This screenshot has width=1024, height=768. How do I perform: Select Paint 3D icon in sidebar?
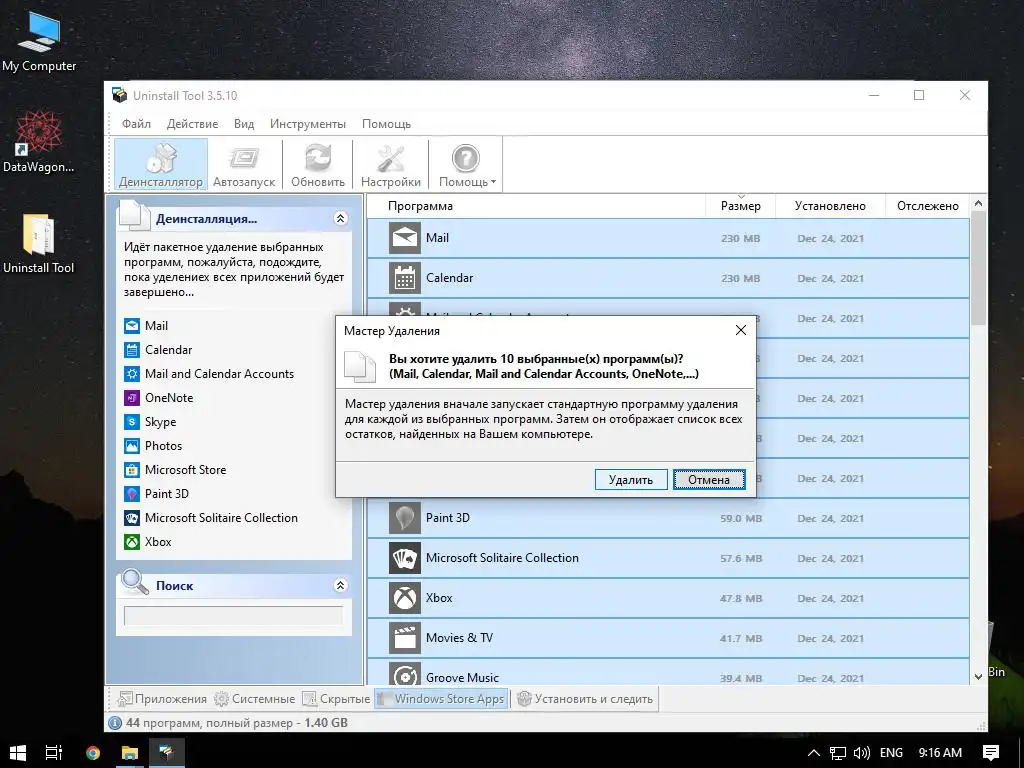[132, 494]
